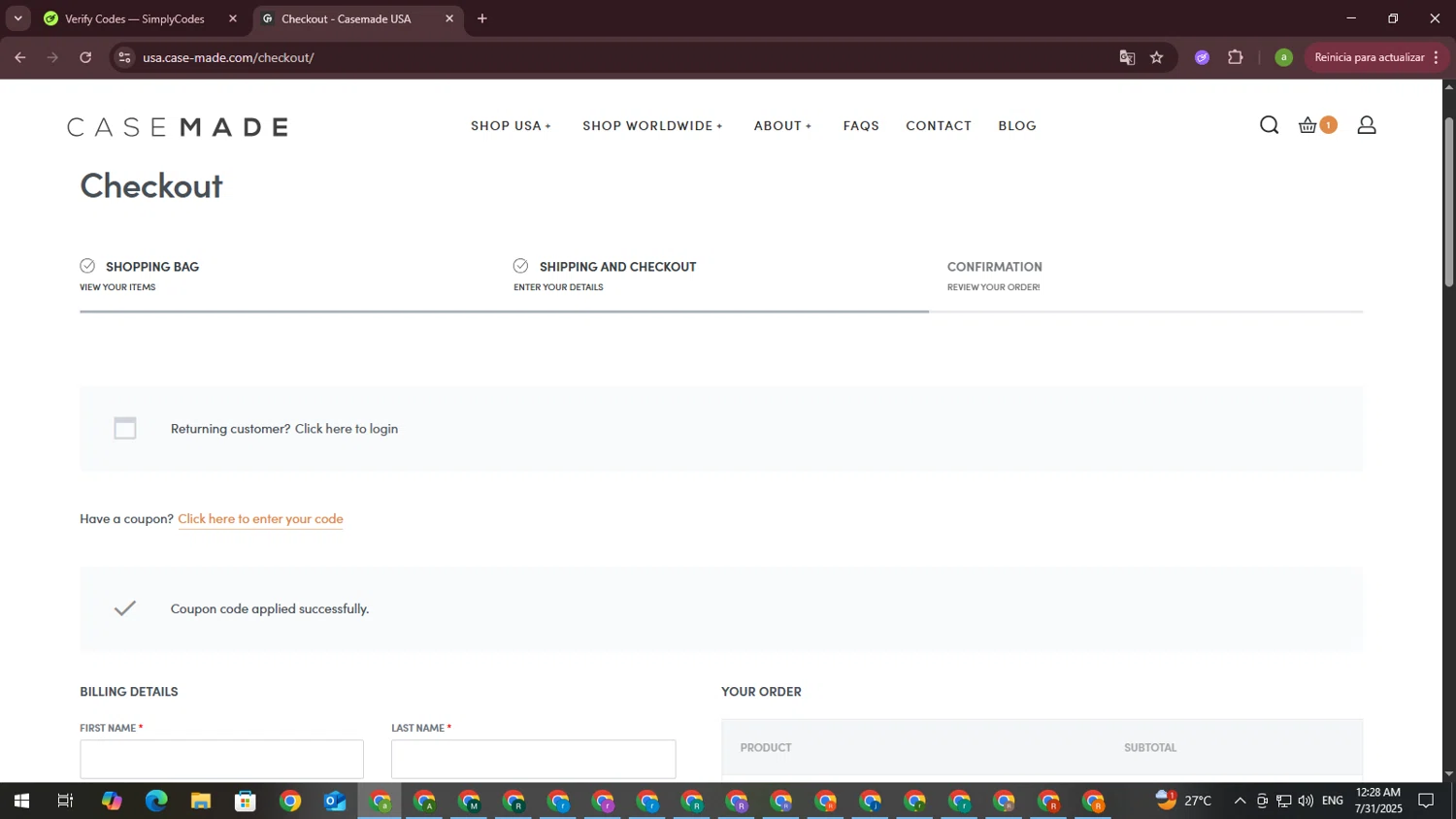Reload the checkout page
Screen dimensions: 1456x819
[85, 57]
